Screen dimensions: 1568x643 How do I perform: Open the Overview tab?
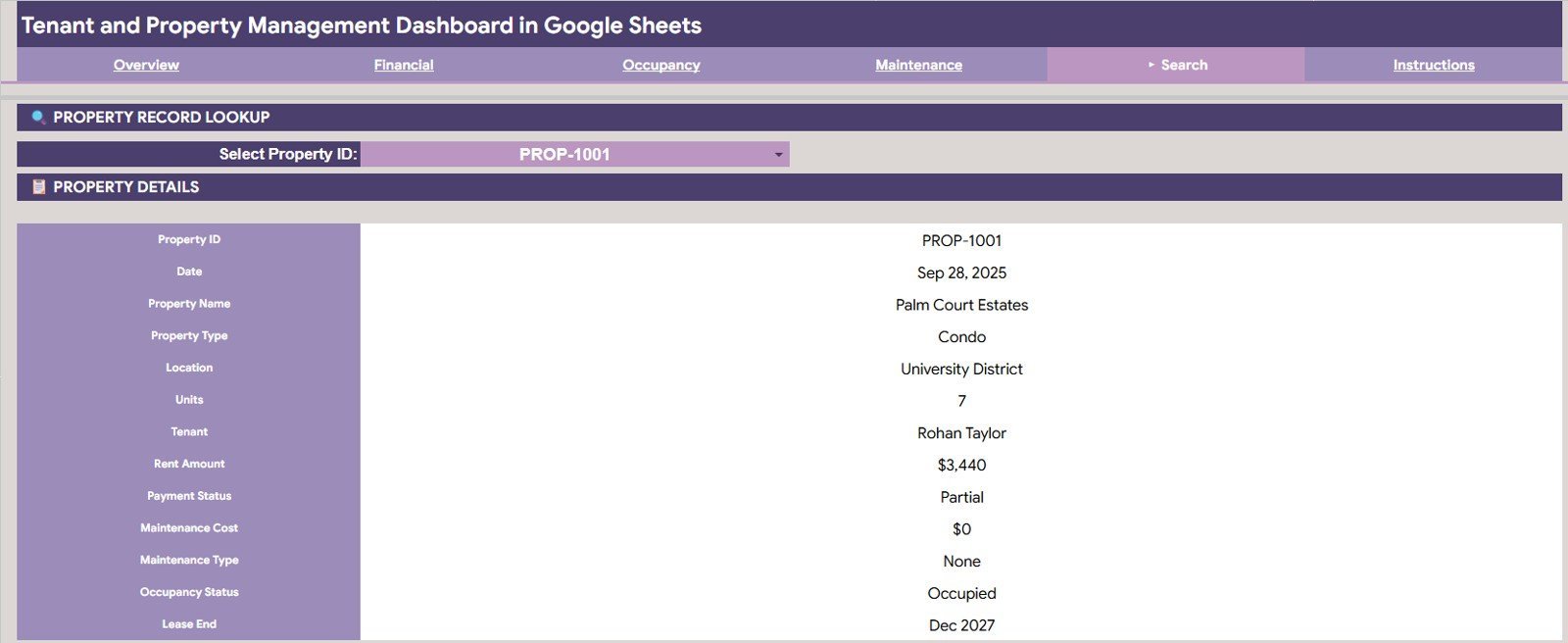click(146, 65)
